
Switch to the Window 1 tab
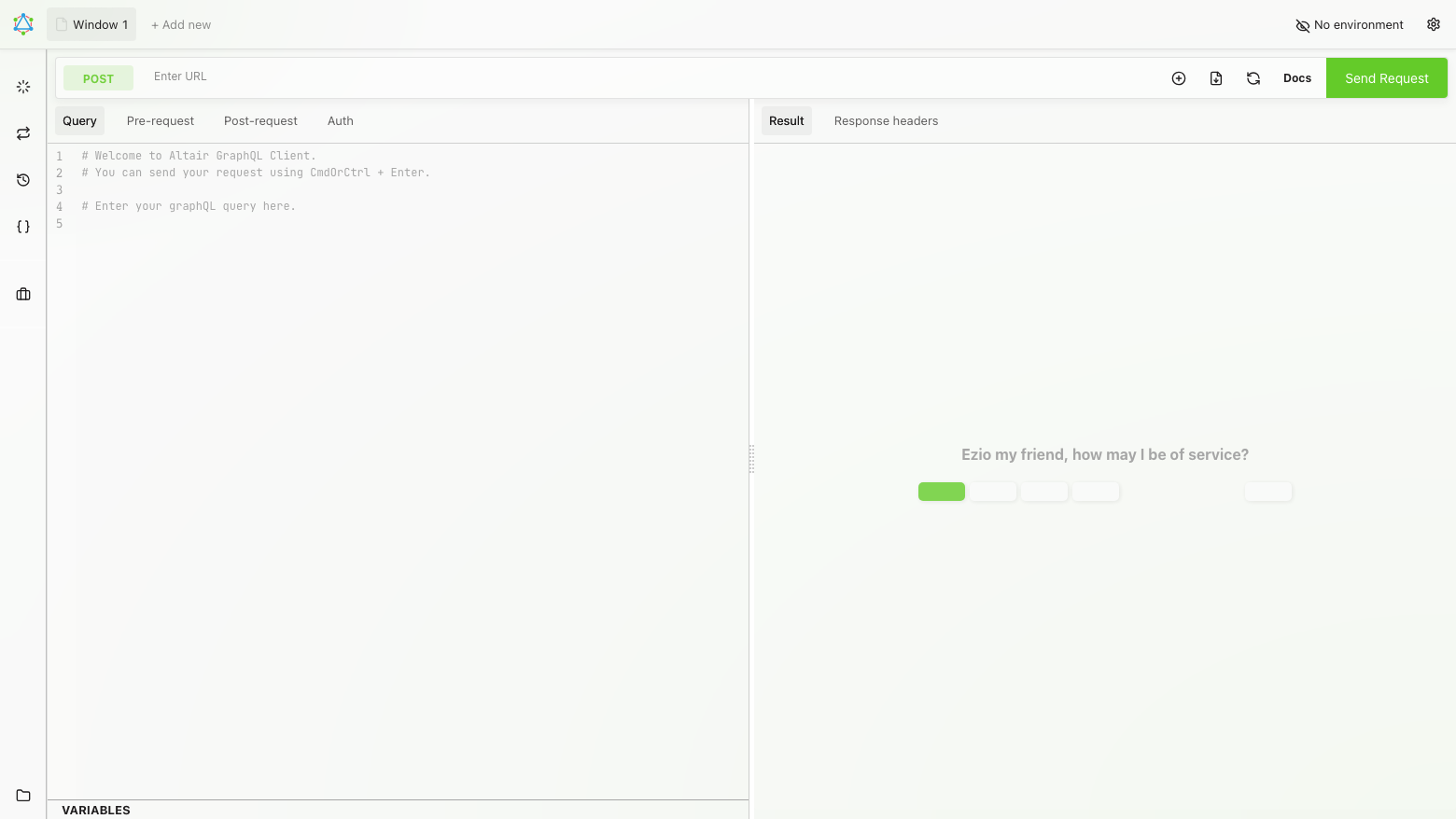point(91,24)
